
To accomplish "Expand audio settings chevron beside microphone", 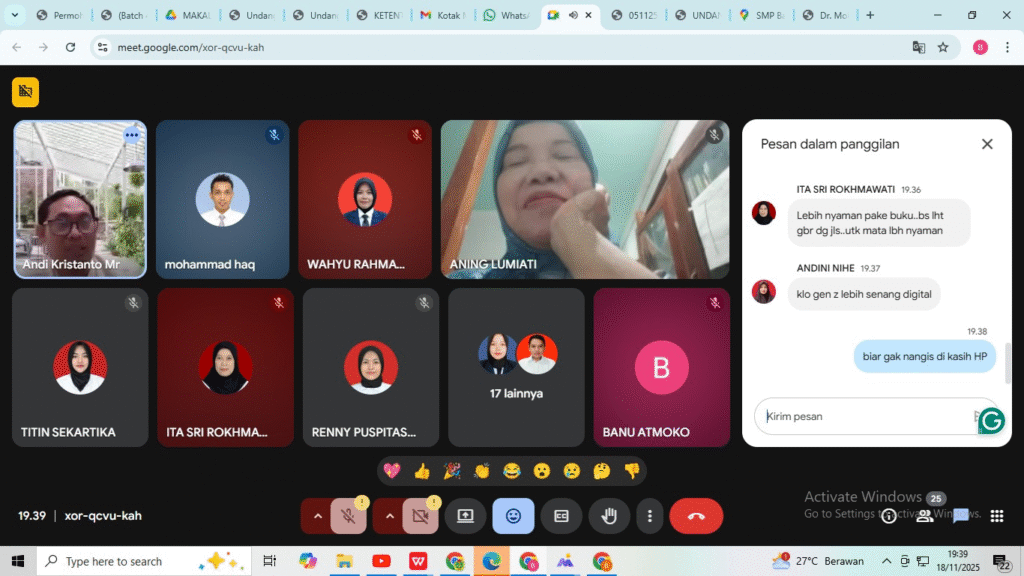I will 318,516.
